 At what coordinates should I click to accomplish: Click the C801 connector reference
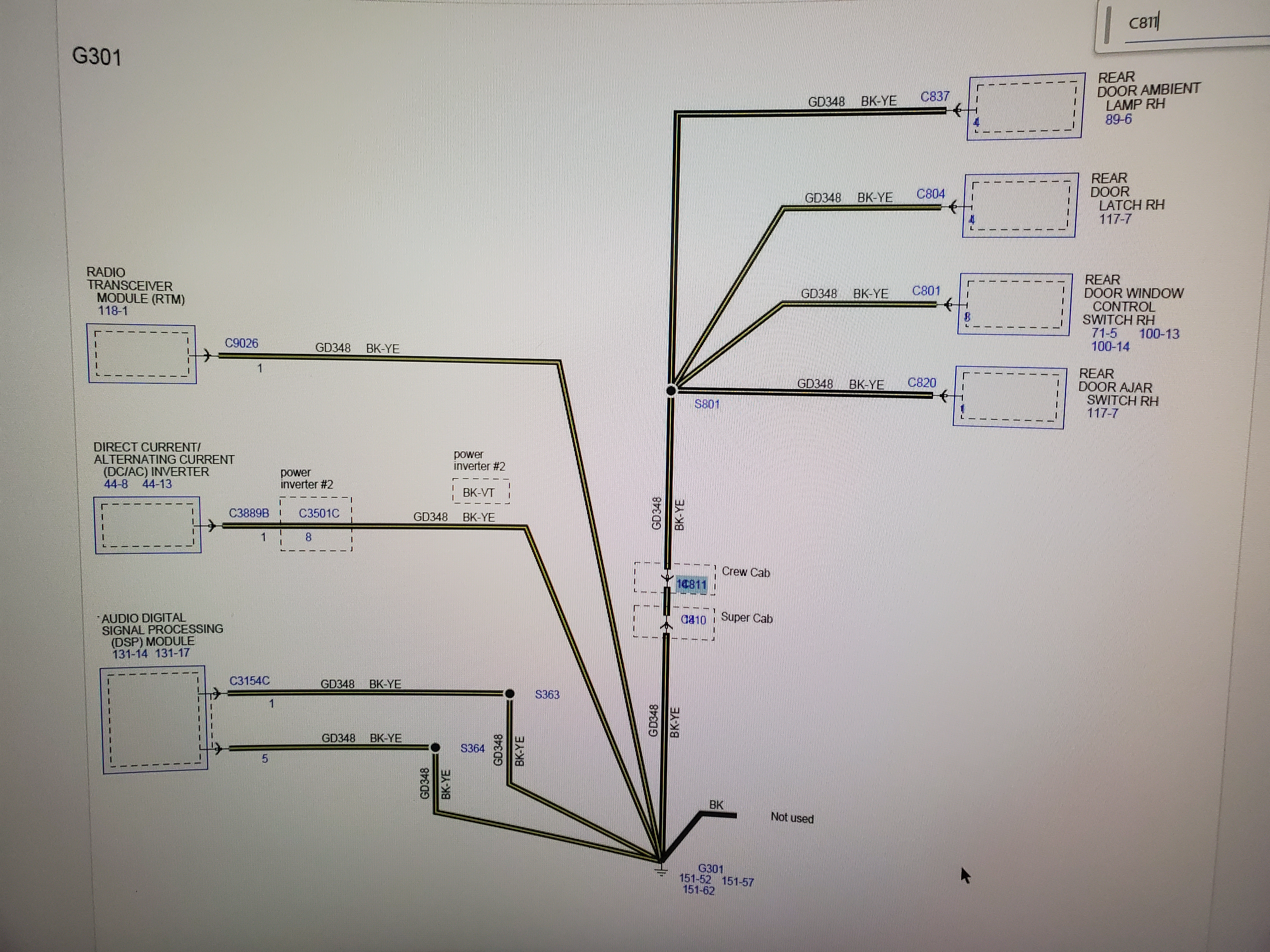pyautogui.click(x=926, y=291)
